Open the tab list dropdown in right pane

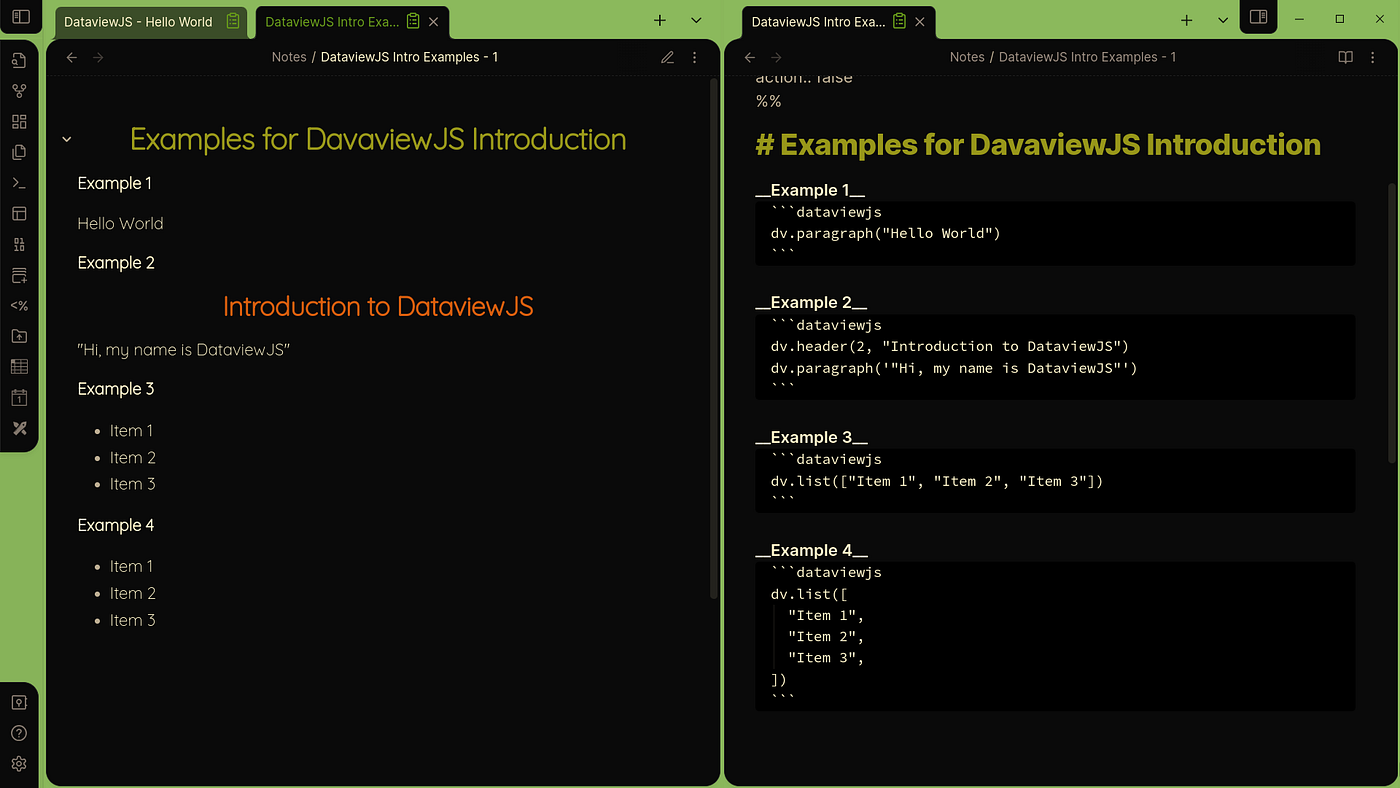(1222, 20)
